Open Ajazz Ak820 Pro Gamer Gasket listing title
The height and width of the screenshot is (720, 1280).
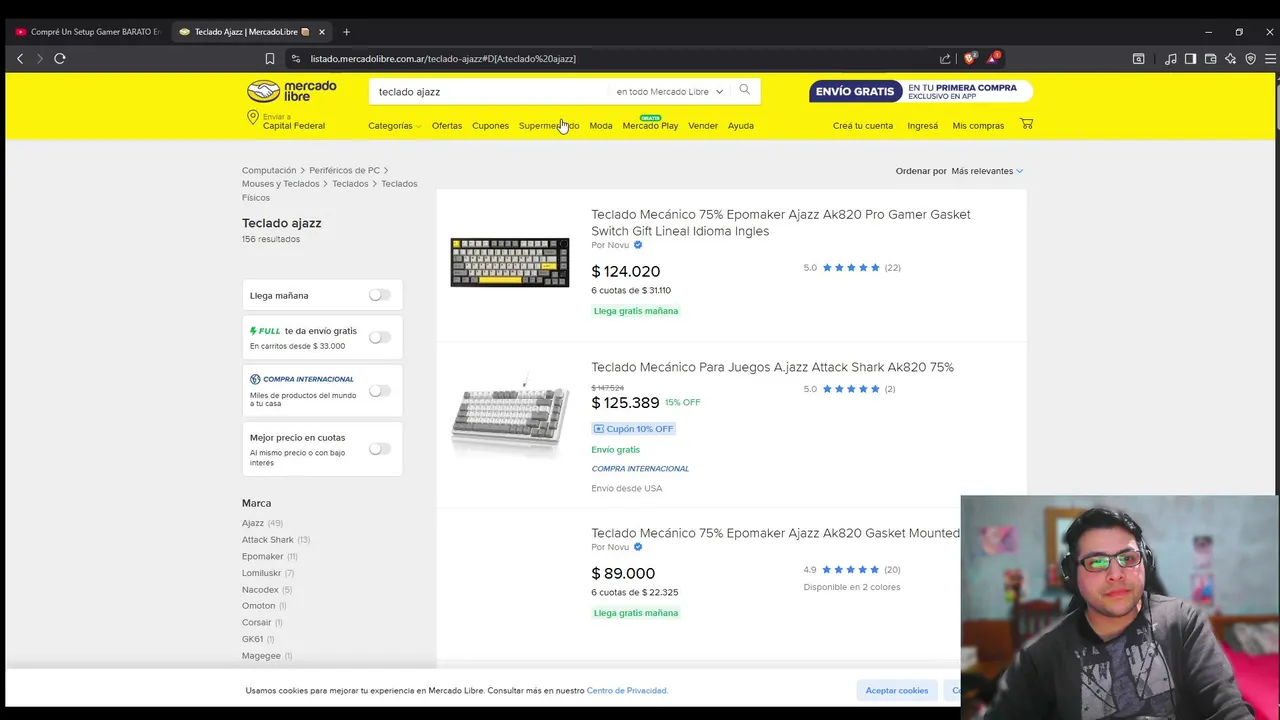click(x=781, y=222)
